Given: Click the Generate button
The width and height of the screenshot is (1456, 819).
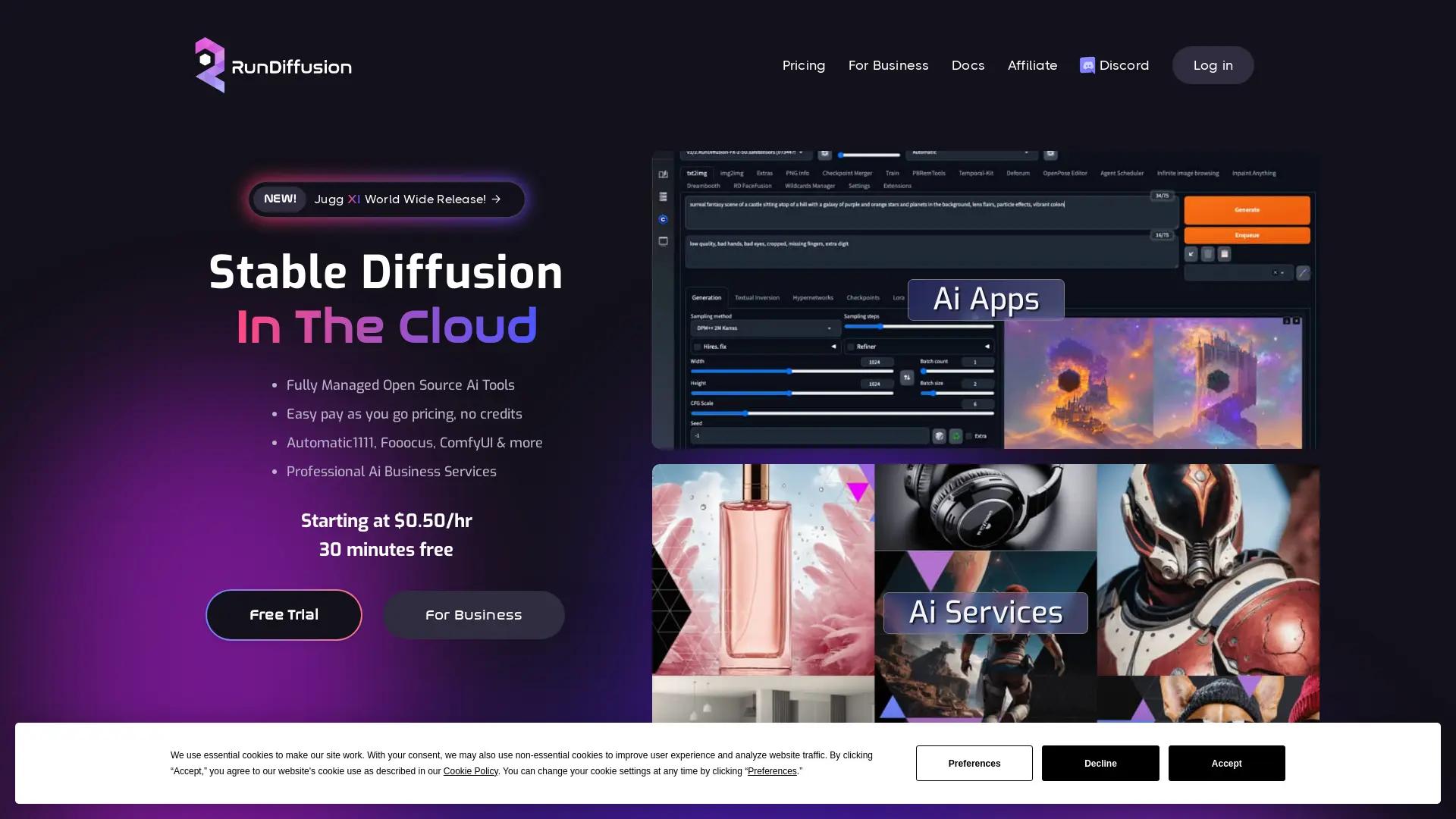Looking at the screenshot, I should click(1247, 210).
